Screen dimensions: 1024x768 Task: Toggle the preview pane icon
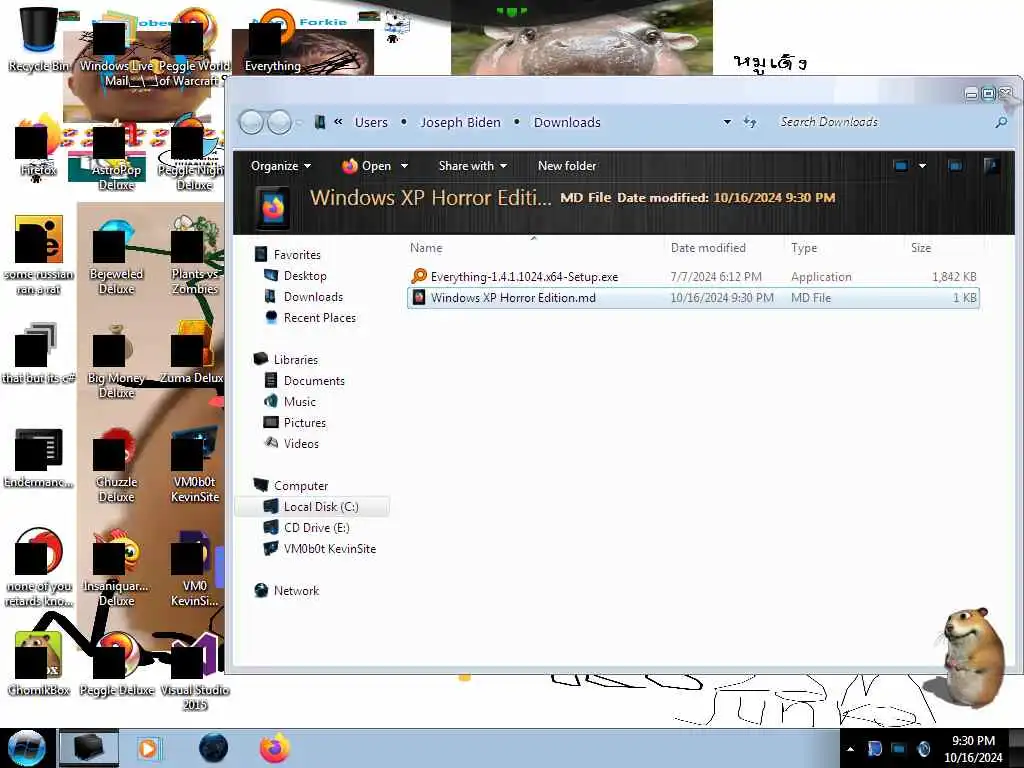(955, 166)
